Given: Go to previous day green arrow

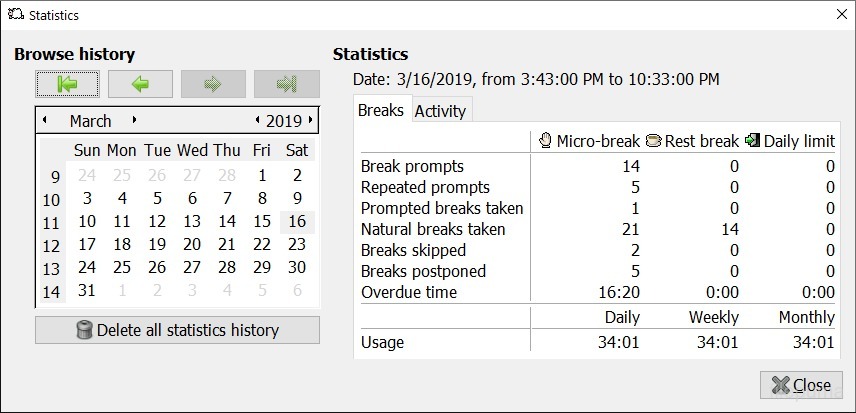Looking at the screenshot, I should point(140,84).
